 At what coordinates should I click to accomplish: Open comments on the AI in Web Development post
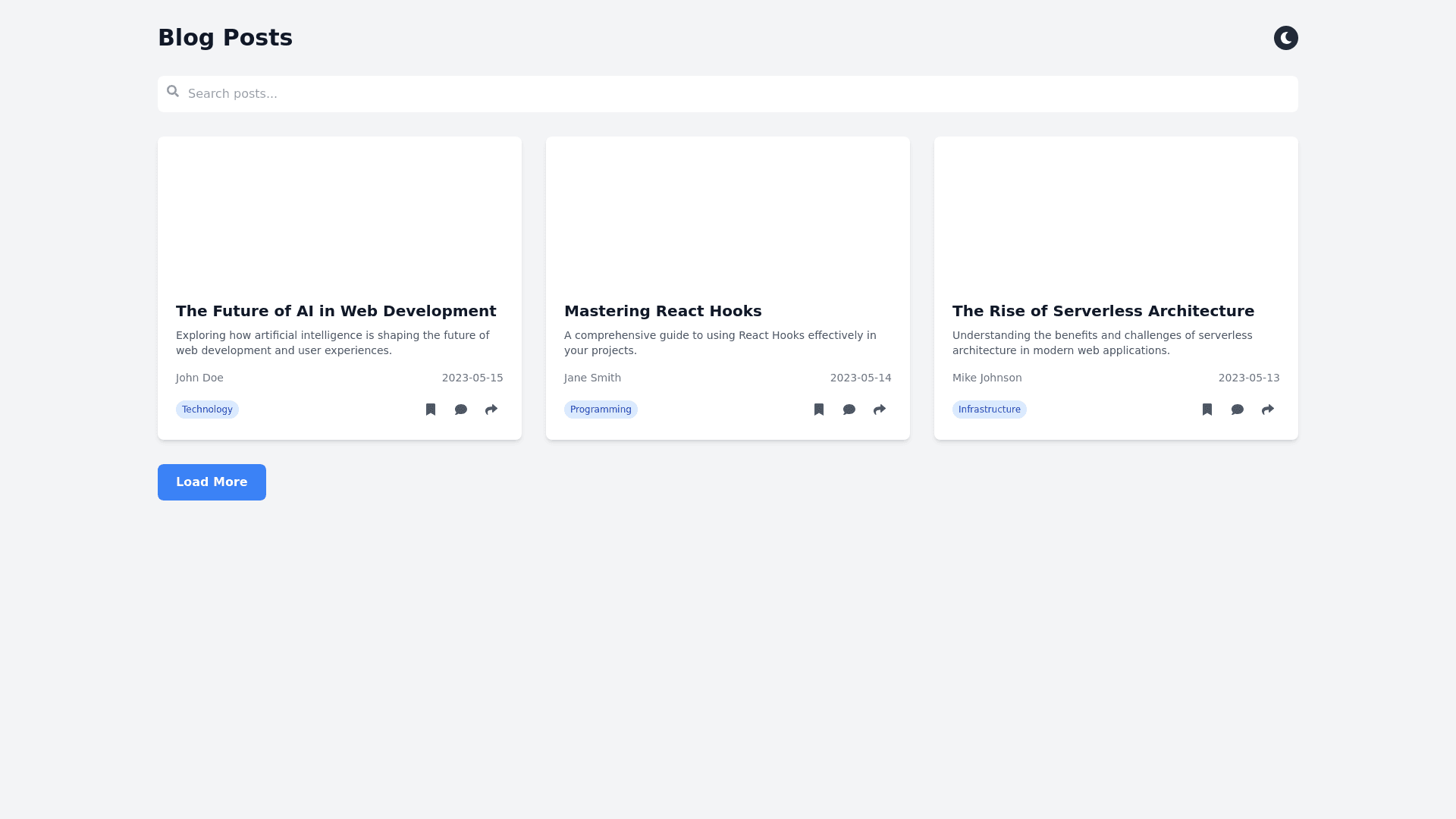(x=460, y=409)
